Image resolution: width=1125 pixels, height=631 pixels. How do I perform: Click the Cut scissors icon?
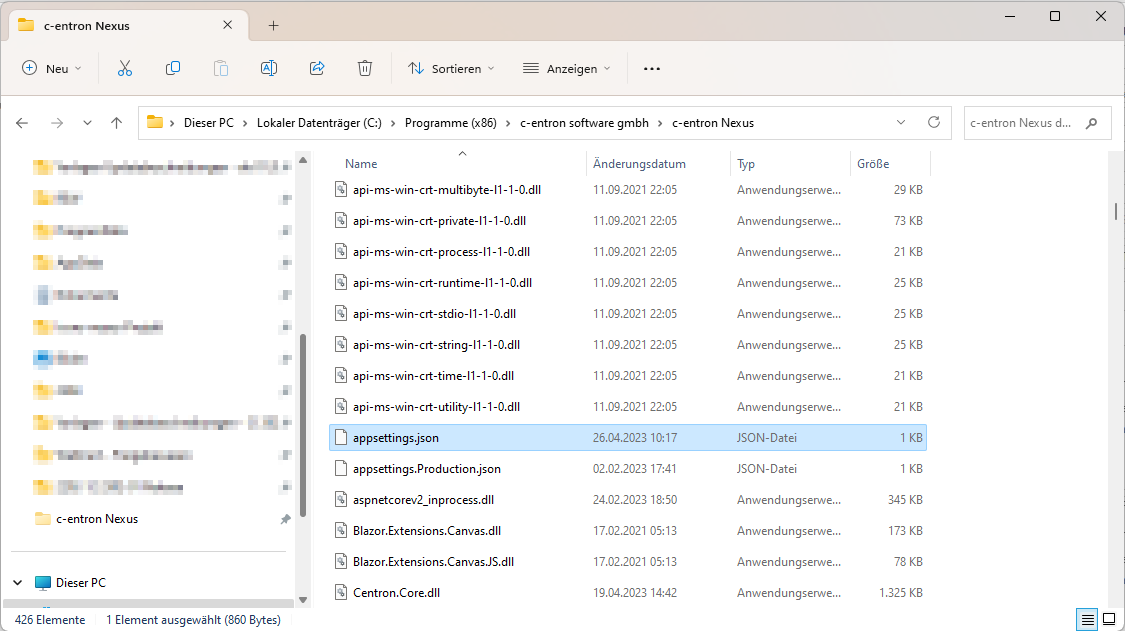pos(125,68)
